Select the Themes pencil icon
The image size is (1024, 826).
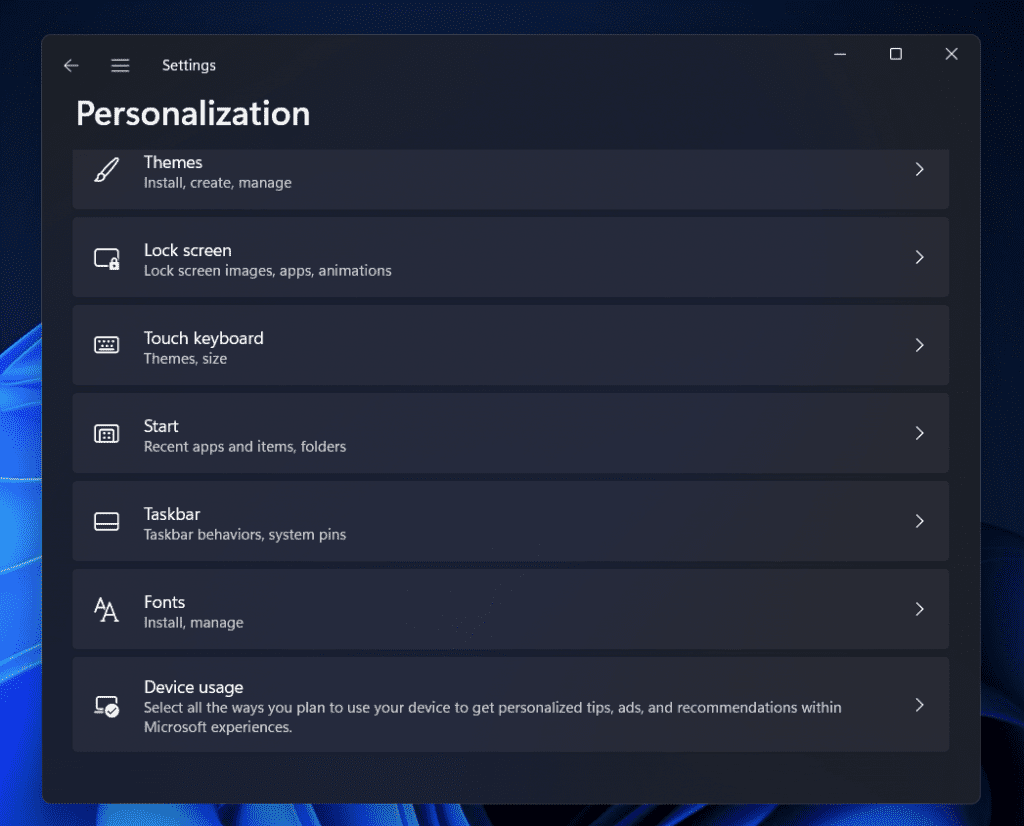click(106, 170)
